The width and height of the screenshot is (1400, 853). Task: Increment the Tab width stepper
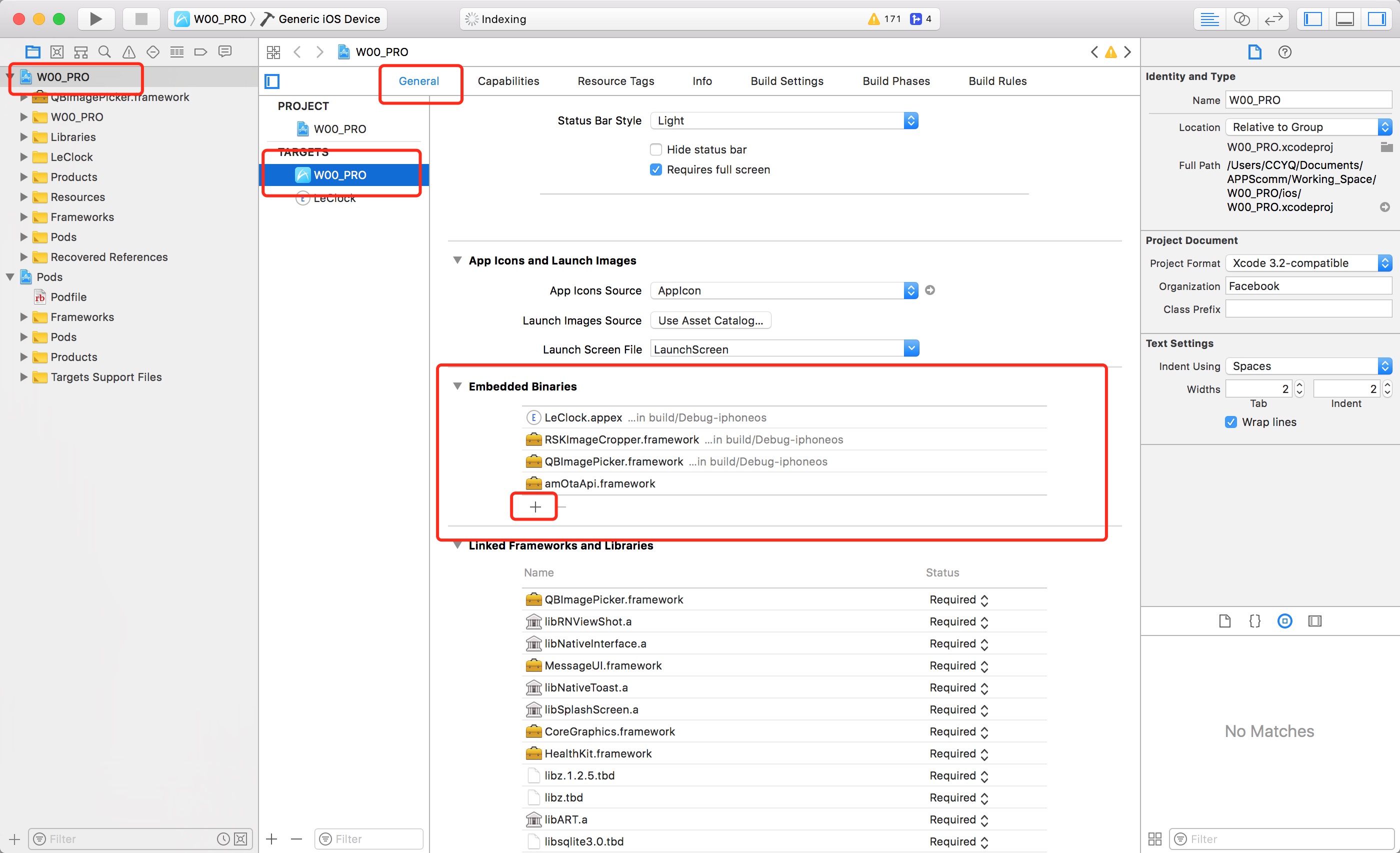[1299, 384]
